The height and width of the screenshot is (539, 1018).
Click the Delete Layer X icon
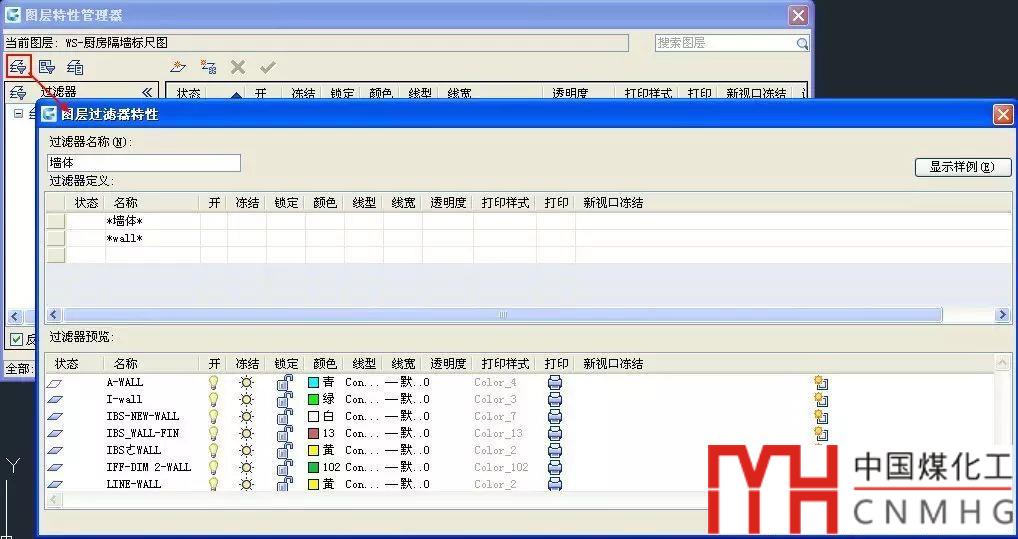[x=238, y=66]
